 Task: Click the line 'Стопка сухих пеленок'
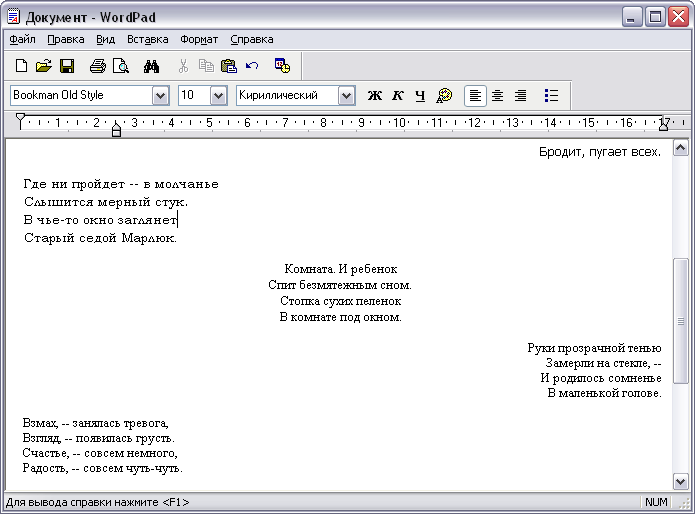(340, 301)
